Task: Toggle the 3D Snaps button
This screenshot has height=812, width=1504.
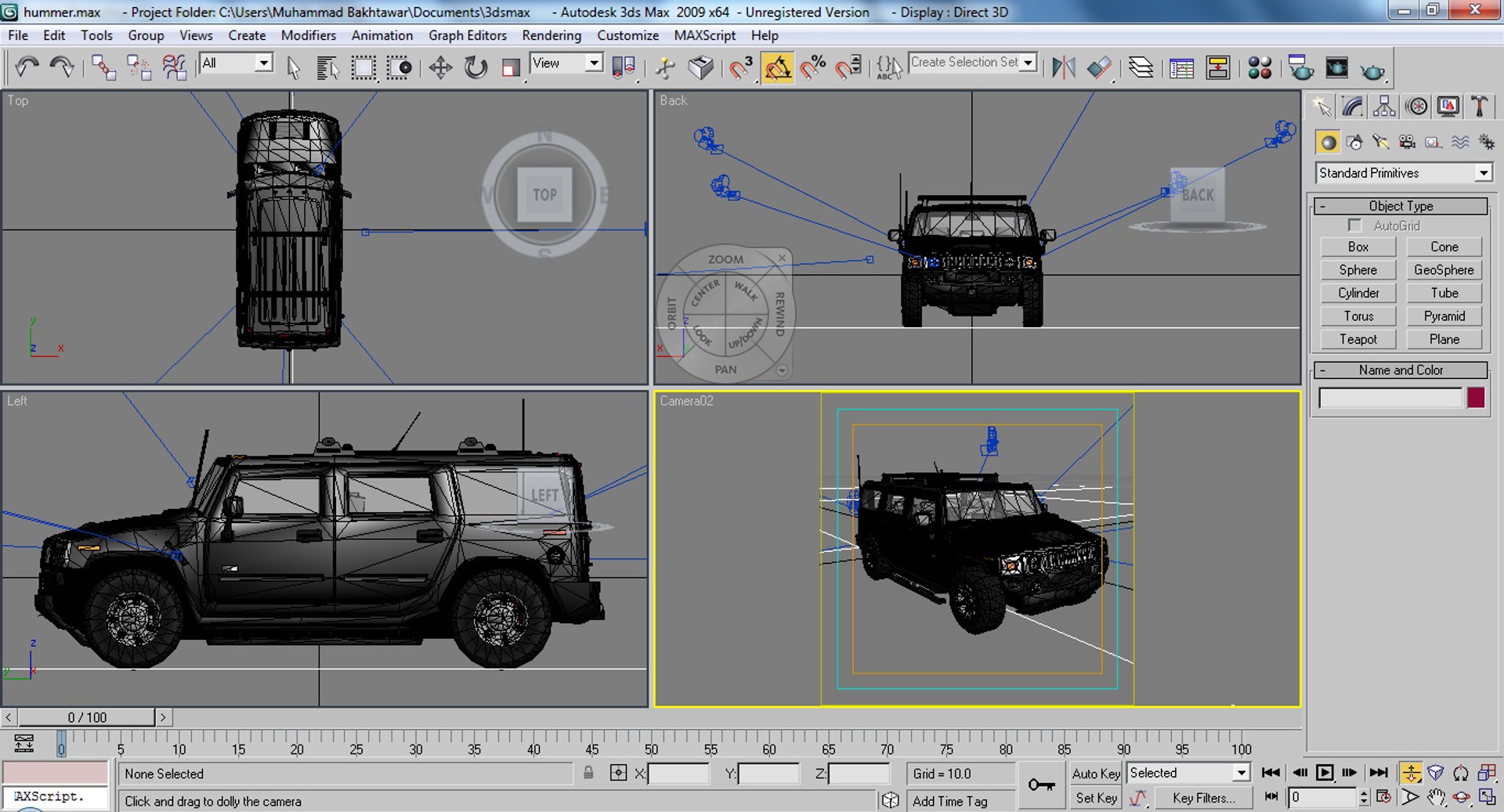Action: [x=740, y=67]
